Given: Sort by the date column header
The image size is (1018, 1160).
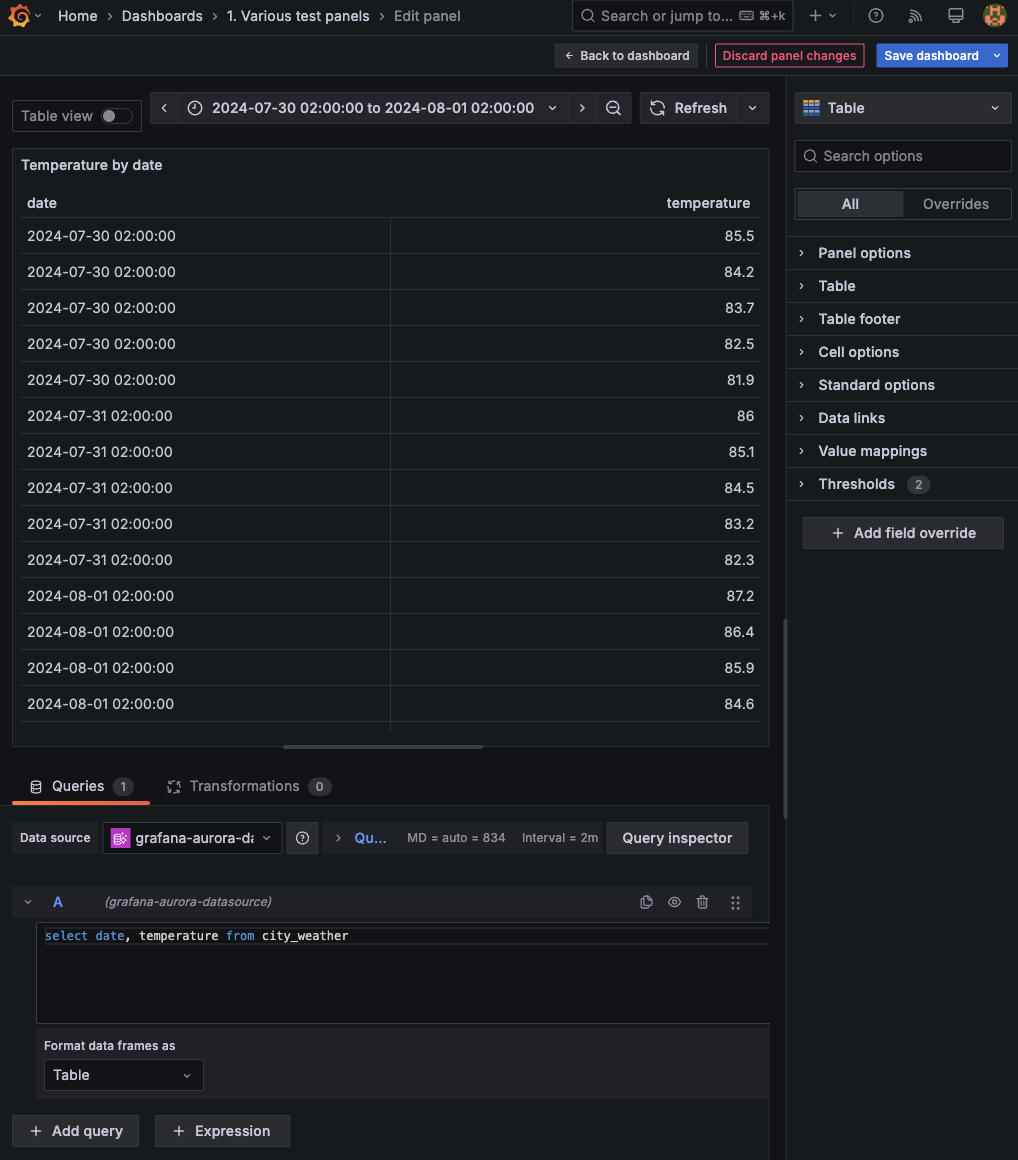Looking at the screenshot, I should [42, 203].
